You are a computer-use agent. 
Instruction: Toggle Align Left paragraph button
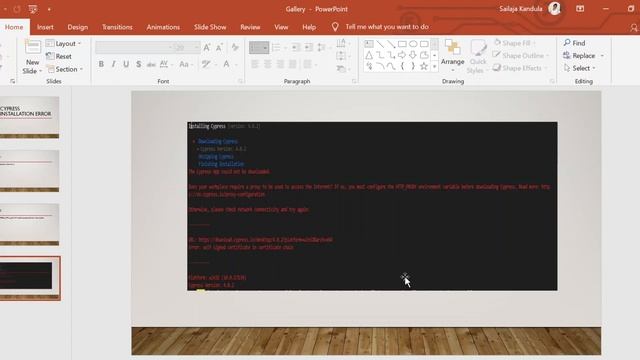(x=255, y=64)
